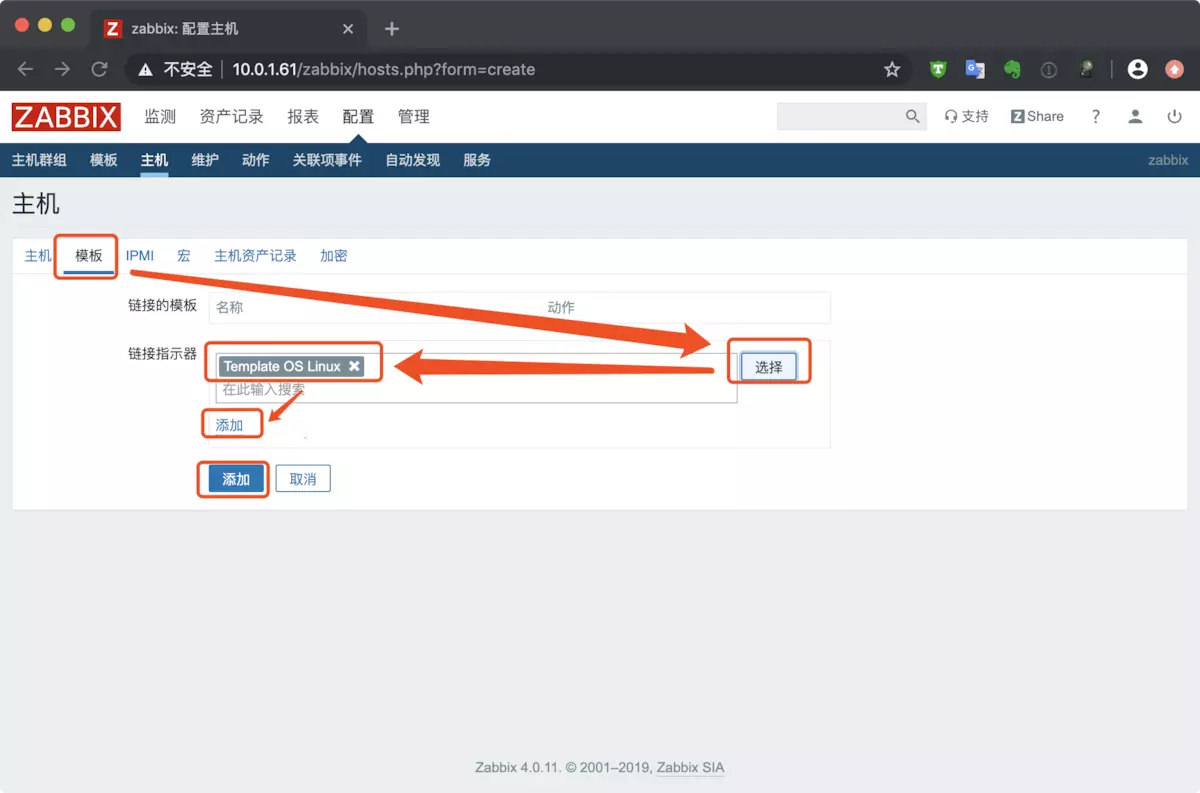
Task: Click the small 添加 link under templates
Action: tap(230, 425)
